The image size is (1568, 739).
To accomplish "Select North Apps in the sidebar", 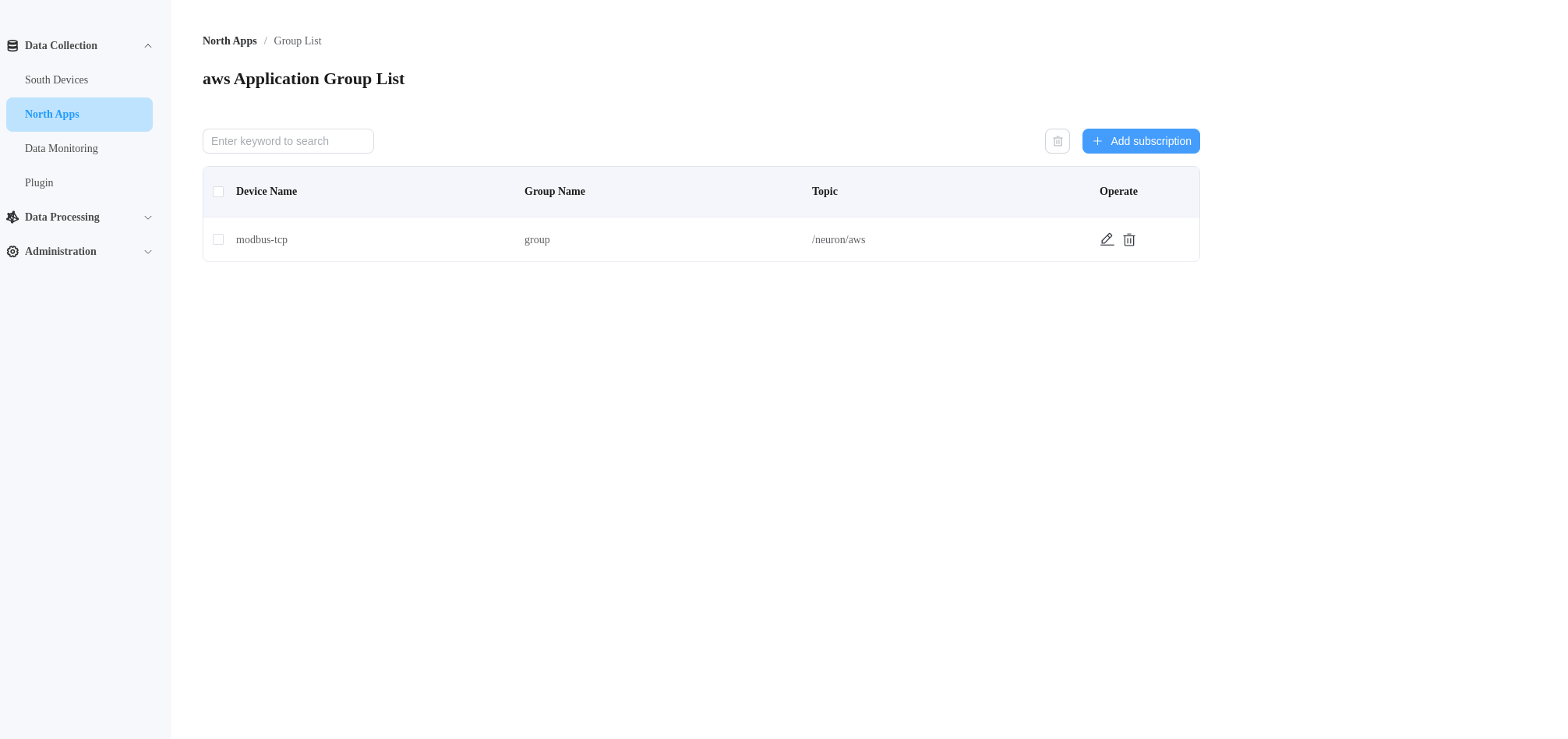I will 51,114.
